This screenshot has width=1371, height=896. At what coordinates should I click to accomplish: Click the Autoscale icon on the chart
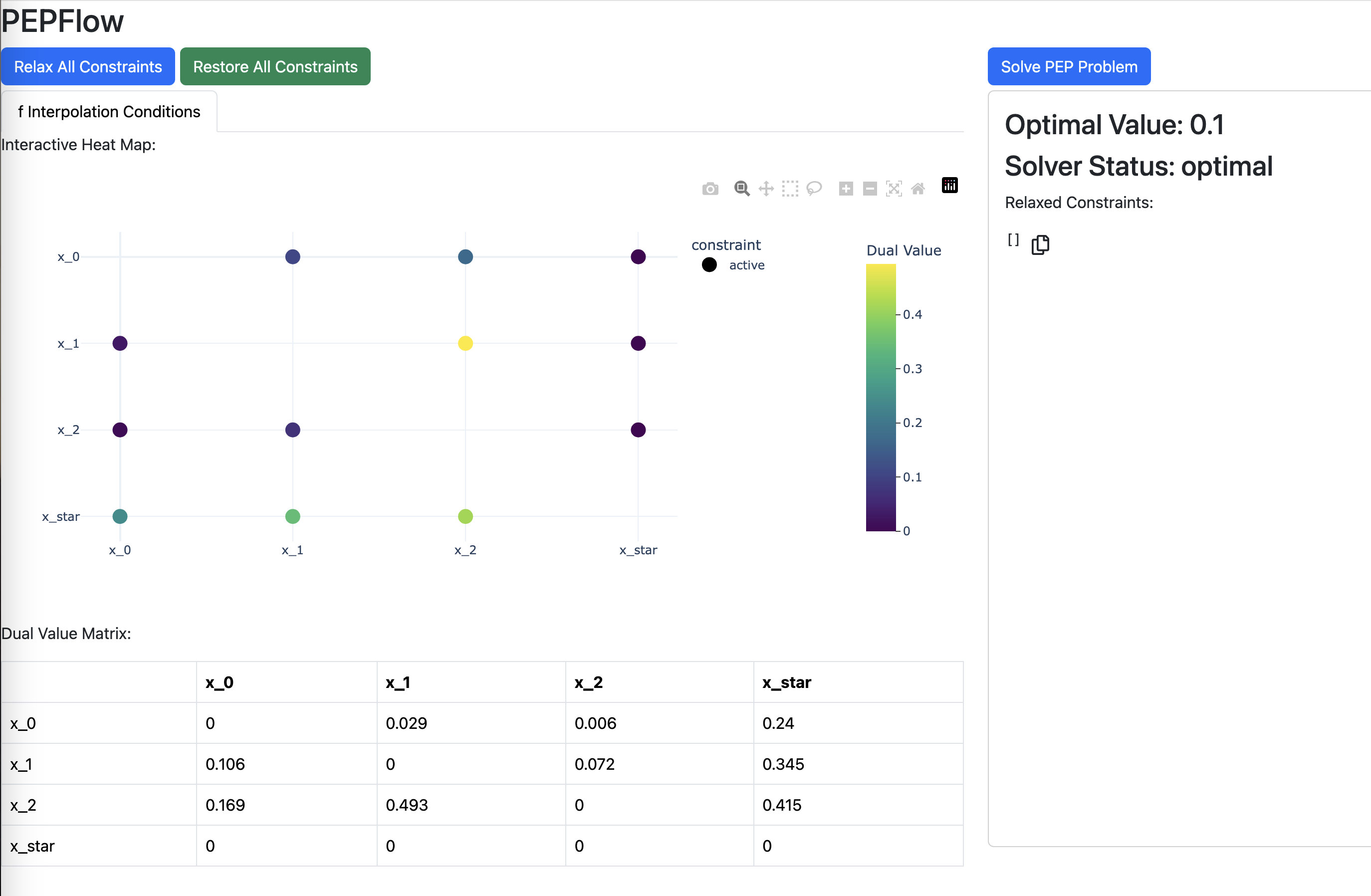point(894,189)
